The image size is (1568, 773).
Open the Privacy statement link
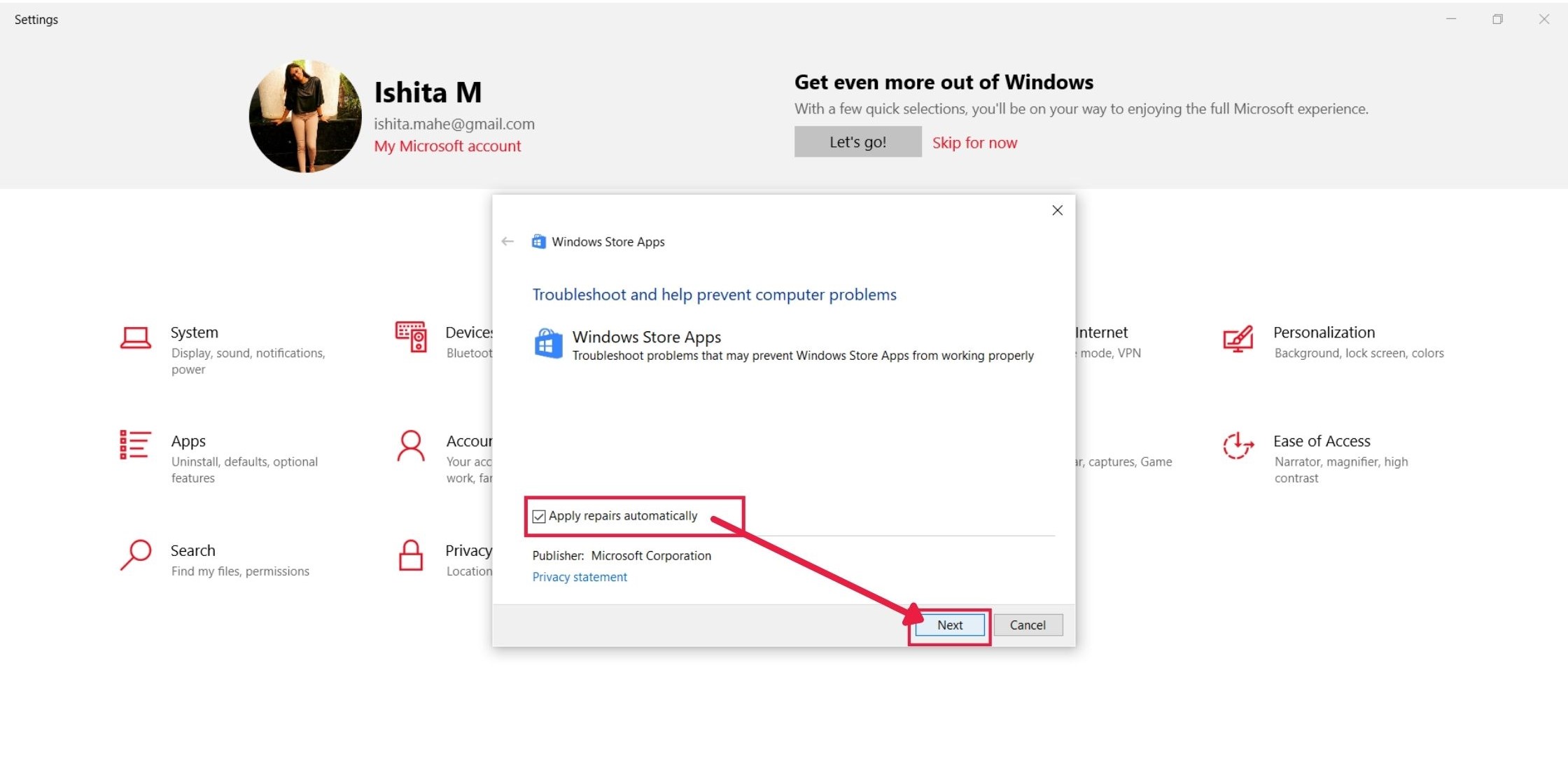[580, 576]
